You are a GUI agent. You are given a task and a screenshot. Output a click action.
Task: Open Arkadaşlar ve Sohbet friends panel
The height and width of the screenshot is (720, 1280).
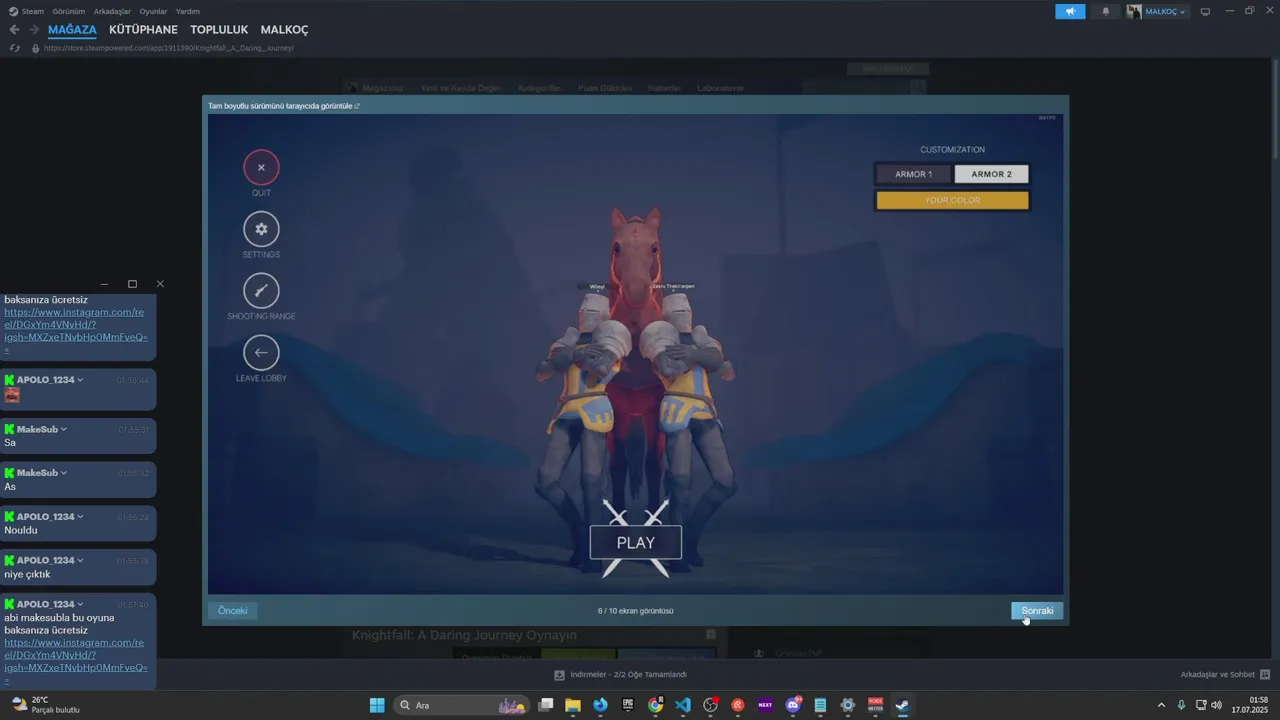pyautogui.click(x=1225, y=674)
